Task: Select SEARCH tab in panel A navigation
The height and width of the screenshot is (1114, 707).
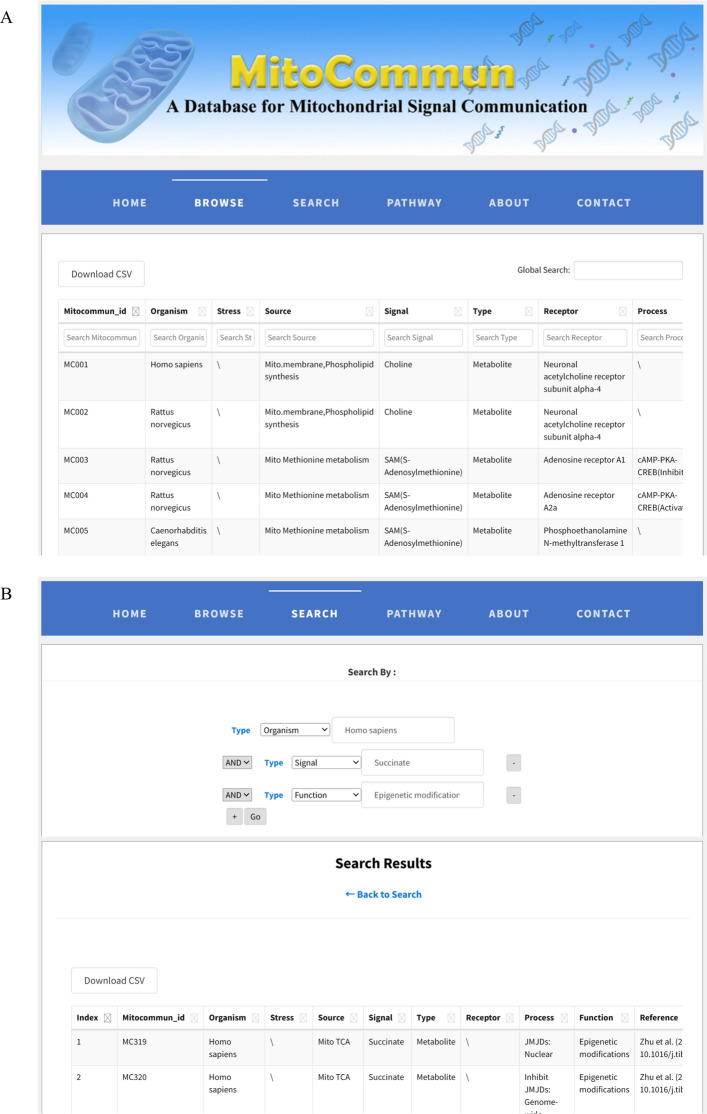Action: 315,202
